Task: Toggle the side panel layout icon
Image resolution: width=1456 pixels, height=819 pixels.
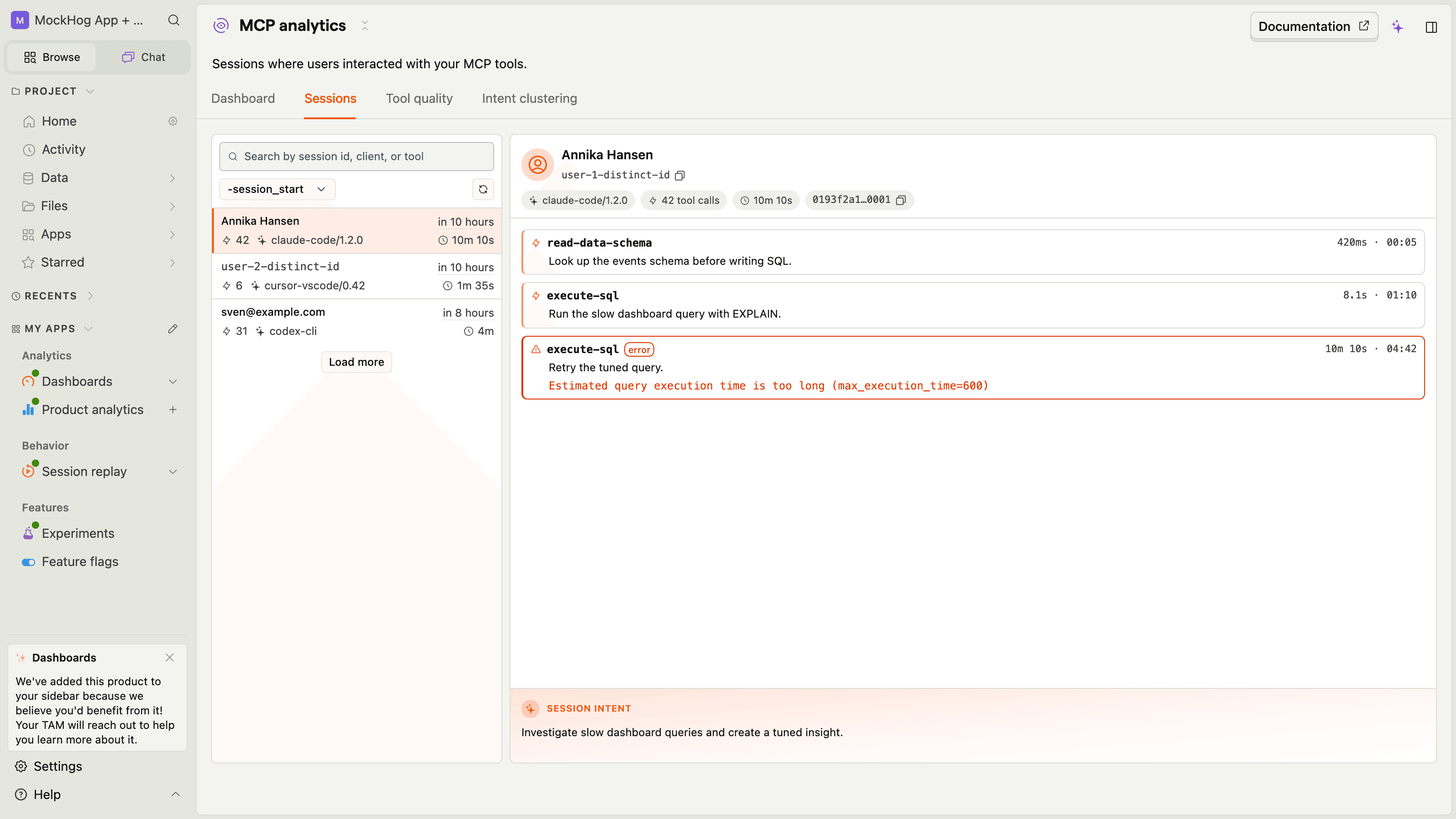Action: [x=1431, y=27]
